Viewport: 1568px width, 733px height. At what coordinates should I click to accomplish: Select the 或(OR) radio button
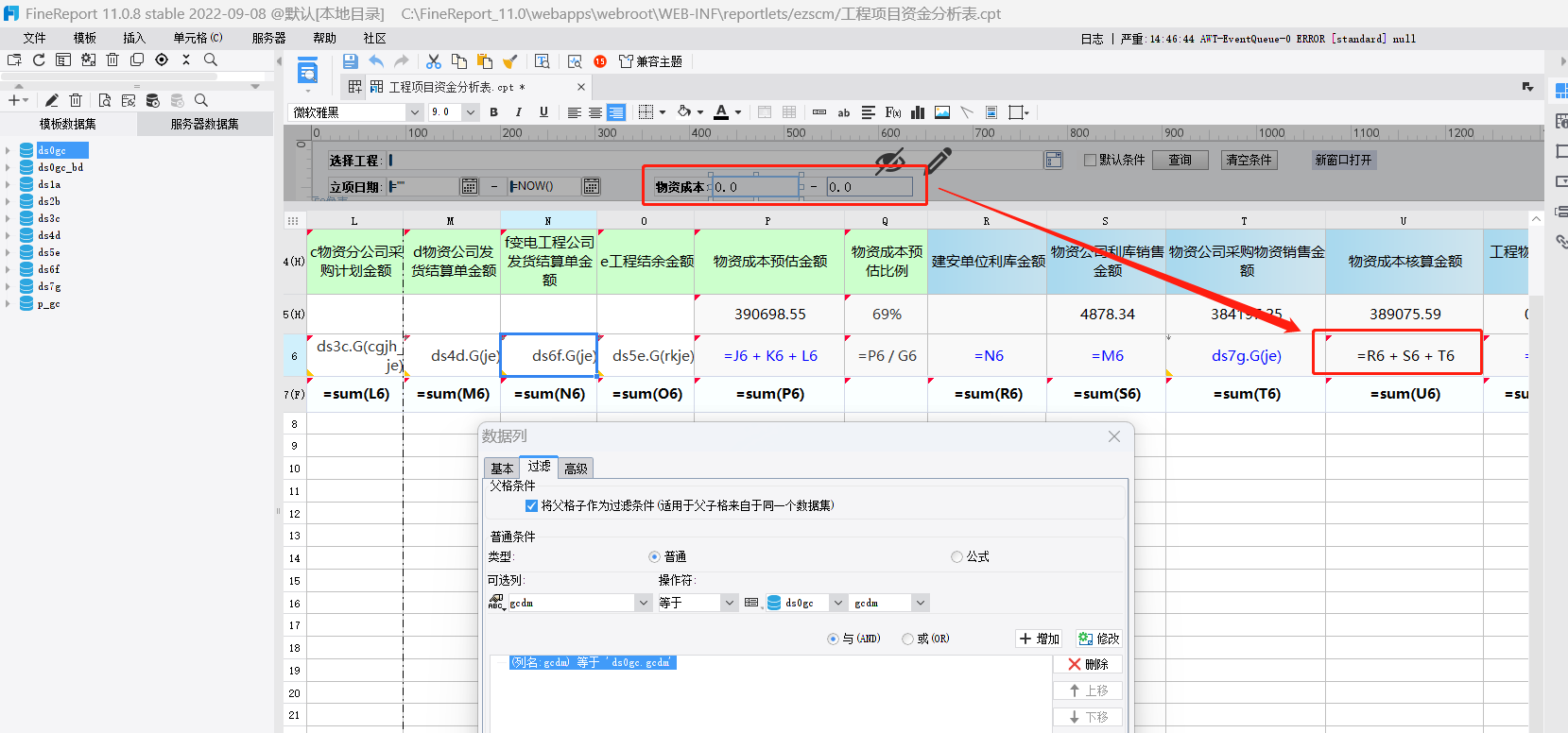tap(907, 639)
